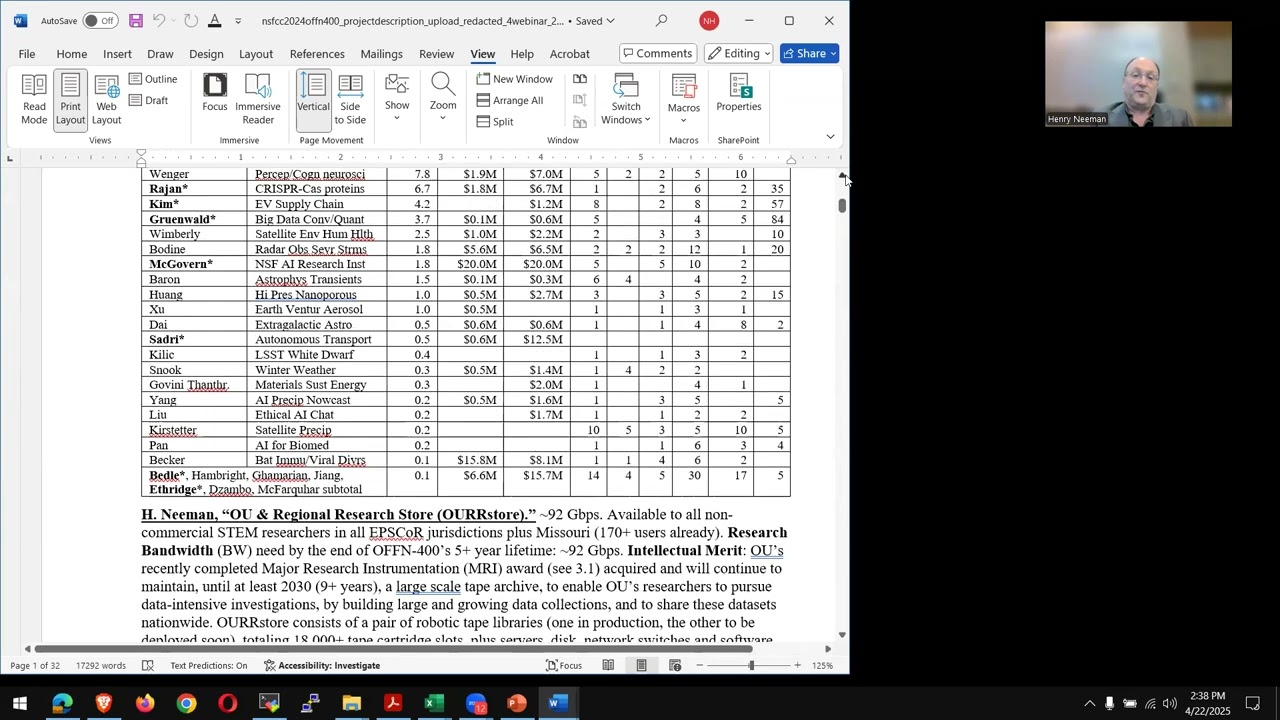This screenshot has width=1280, height=720.
Task: Toggle Text Predictions: On
Action: [x=208, y=666]
